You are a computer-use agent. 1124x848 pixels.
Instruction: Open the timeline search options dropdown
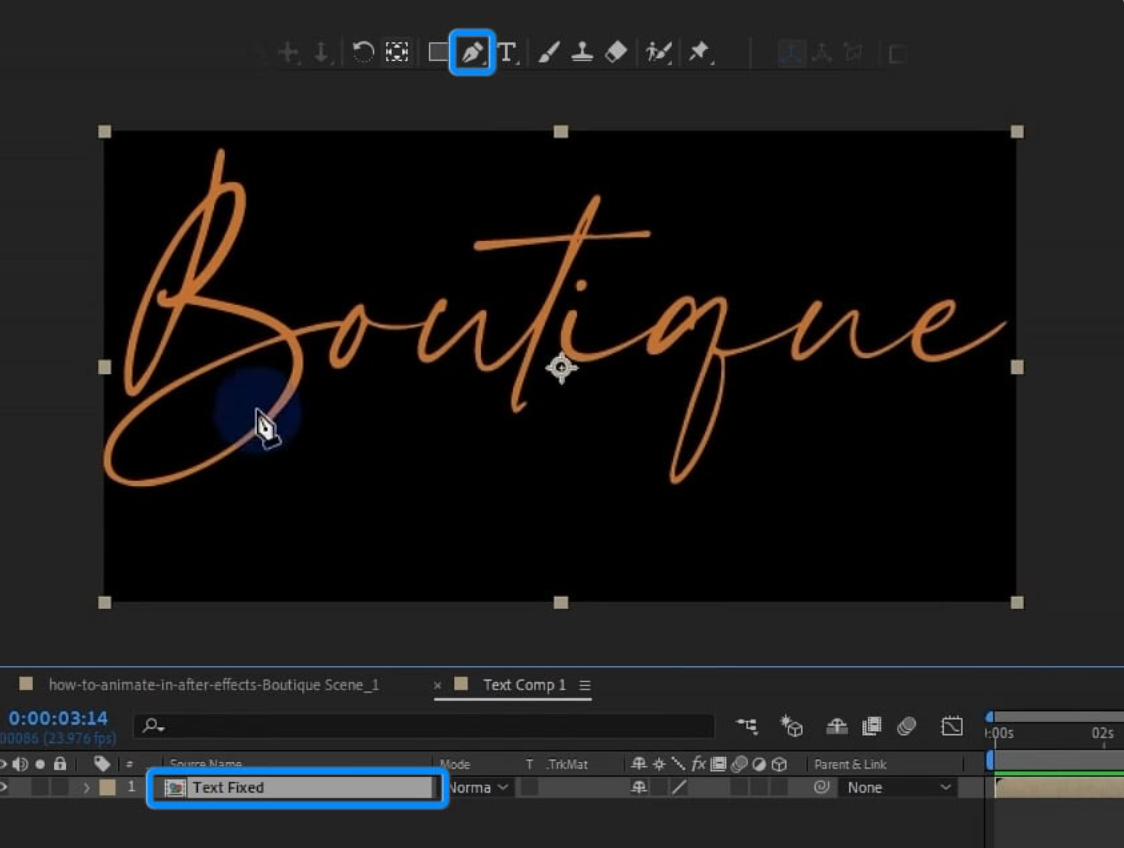pyautogui.click(x=153, y=726)
